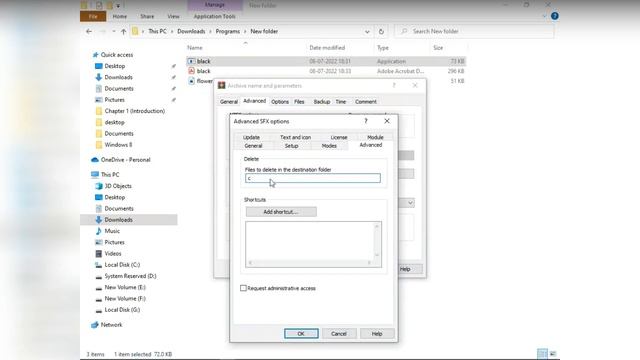The image size is (640, 360).
Task: Open Desktop icon under Quick access
Action: point(98,66)
